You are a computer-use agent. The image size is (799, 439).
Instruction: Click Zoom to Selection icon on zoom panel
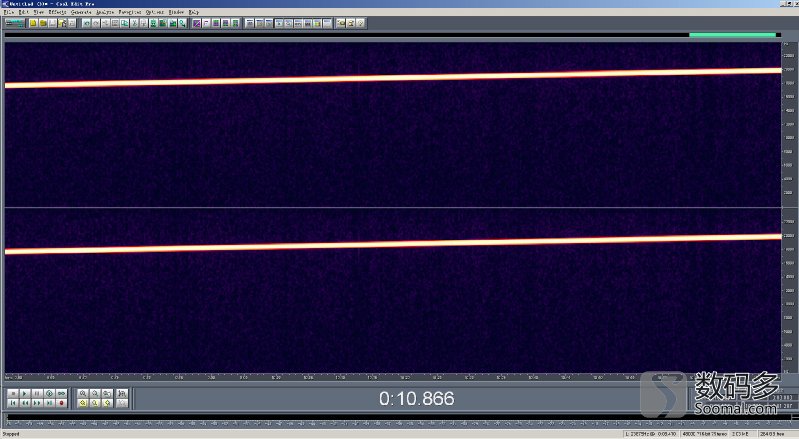click(122, 394)
